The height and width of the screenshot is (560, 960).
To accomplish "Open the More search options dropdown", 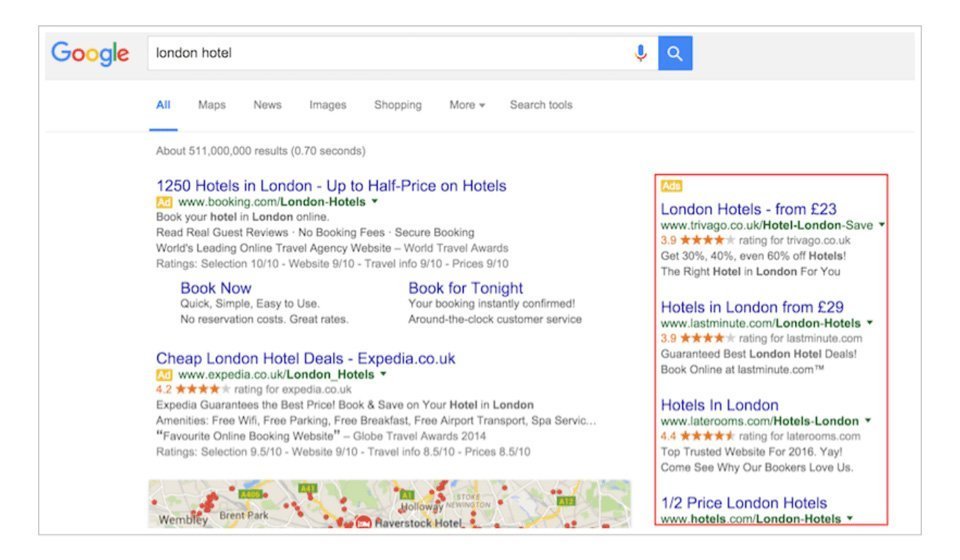I will 467,105.
